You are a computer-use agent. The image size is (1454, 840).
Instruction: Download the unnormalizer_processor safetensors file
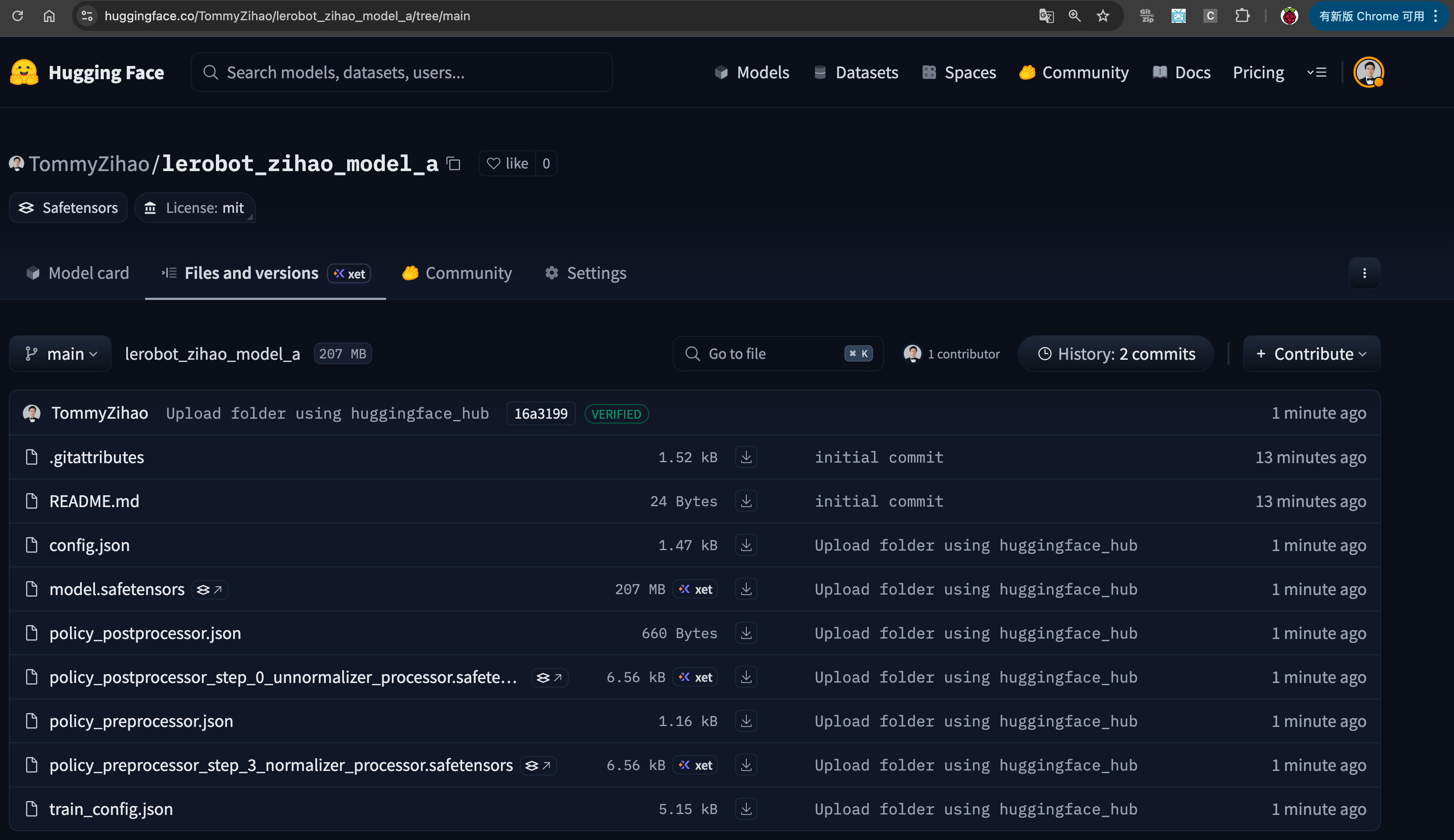point(746,677)
